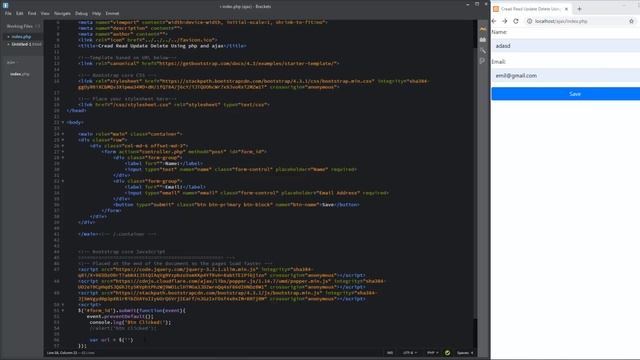Screen dimensions: 640x360
Task: Open the Navigate menu in Brackets
Action: (62, 13)
